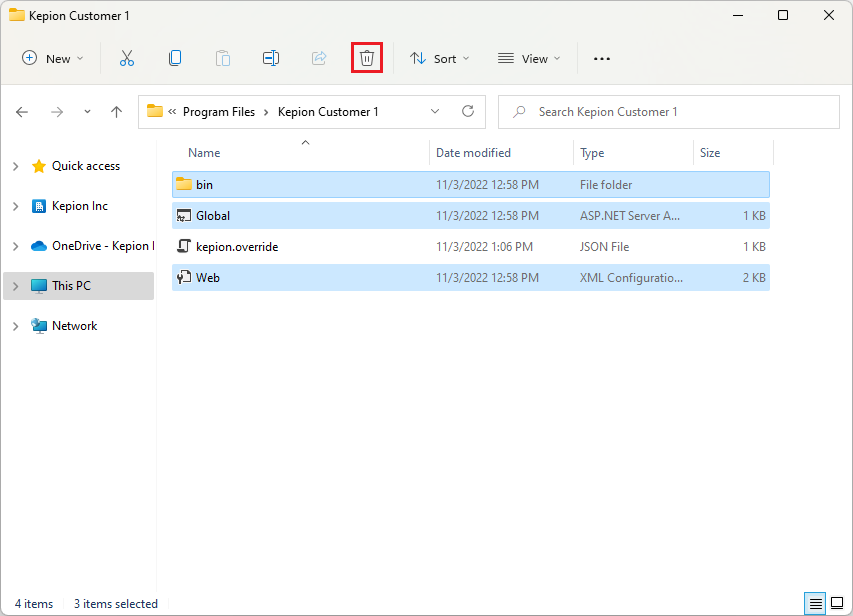
Task: Click the Global file icon
Action: pyautogui.click(x=184, y=215)
